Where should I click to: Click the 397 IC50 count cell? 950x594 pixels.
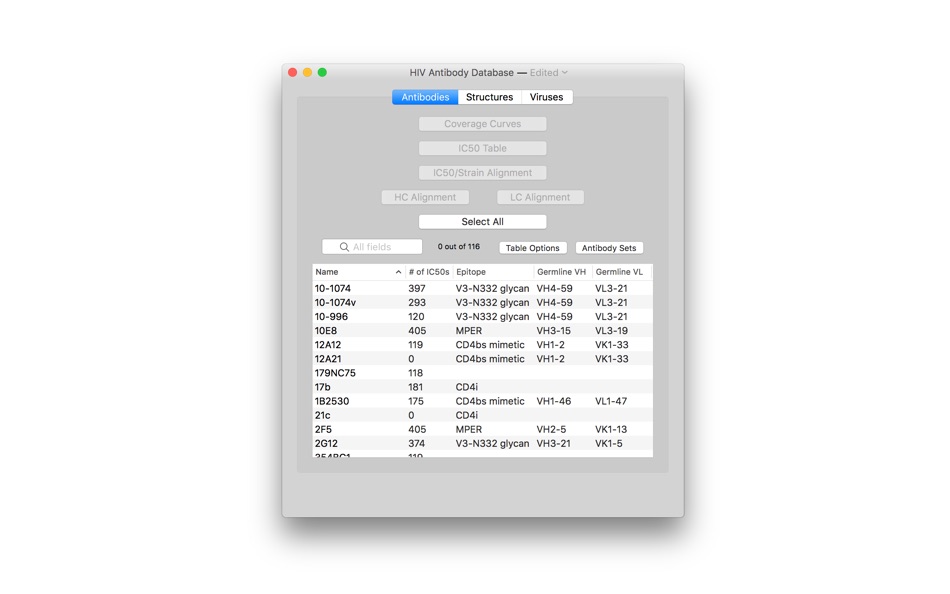coord(417,289)
